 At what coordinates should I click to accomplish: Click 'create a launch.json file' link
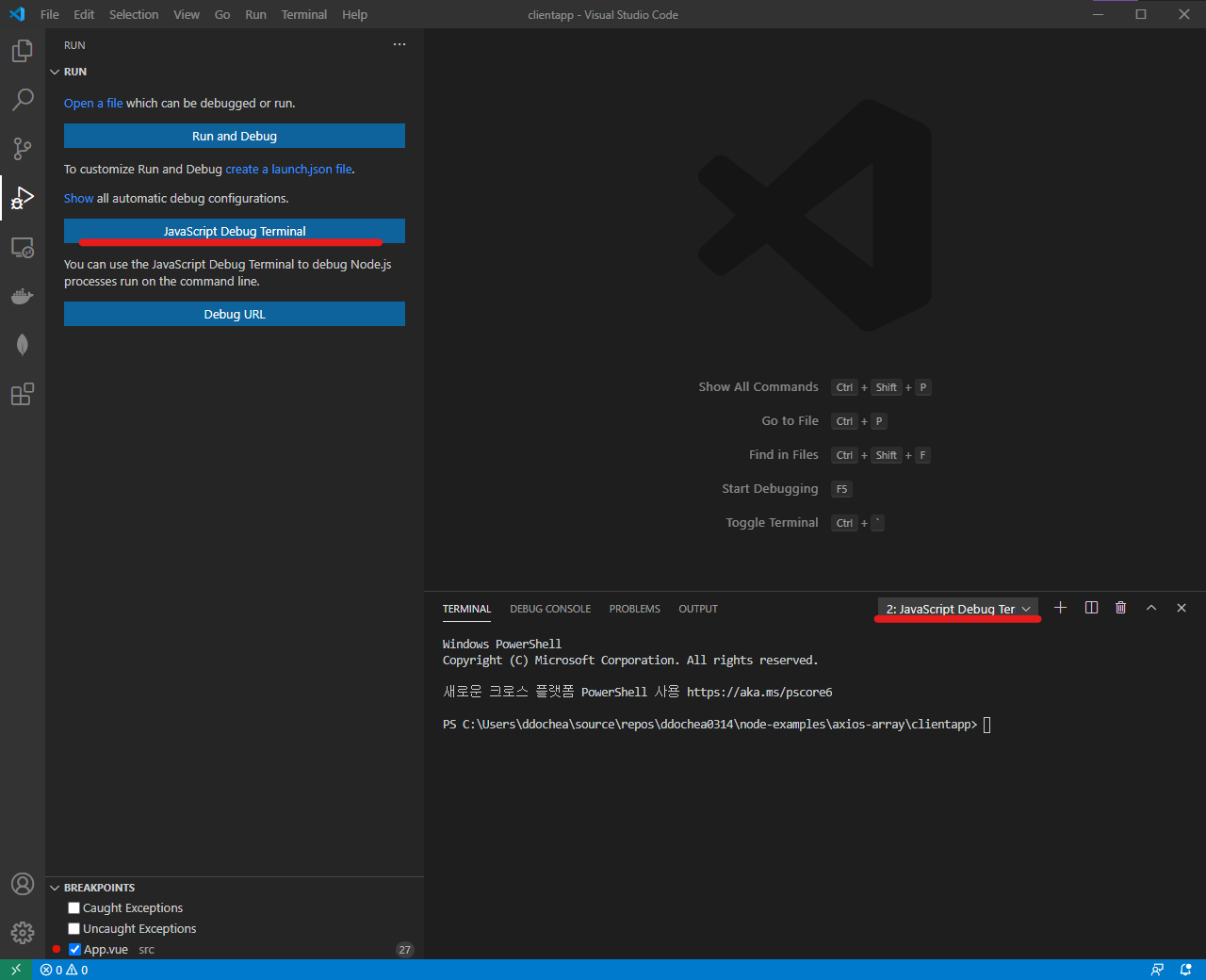[x=288, y=169]
